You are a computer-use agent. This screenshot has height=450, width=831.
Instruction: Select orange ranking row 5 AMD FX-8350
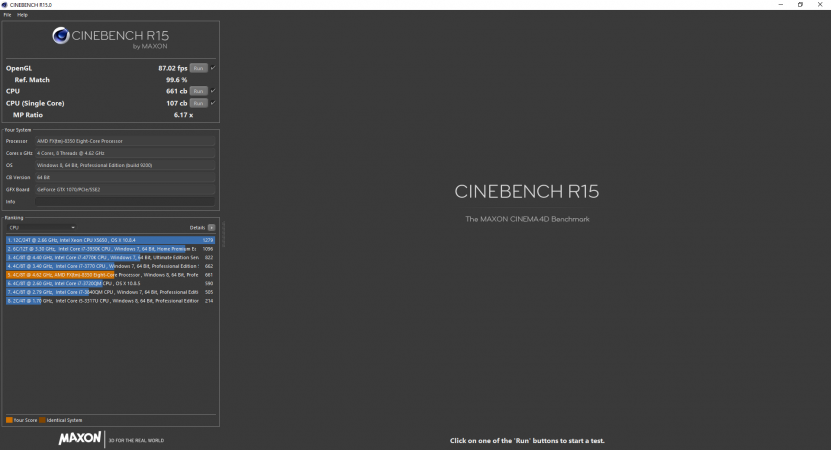point(110,275)
